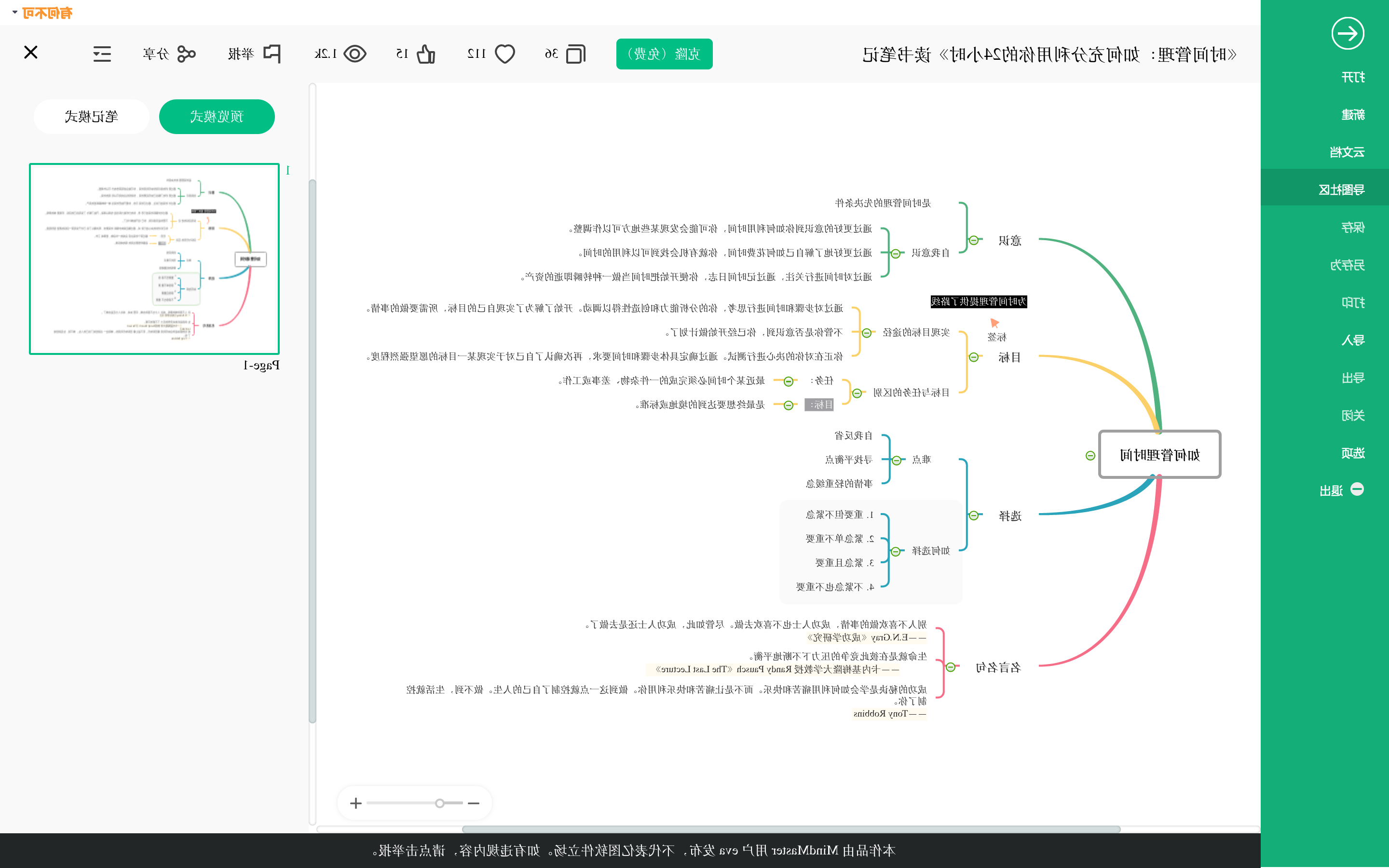The image size is (1389, 868).
Task: Click the back arrow circle icon in sidebar
Action: (1348, 34)
